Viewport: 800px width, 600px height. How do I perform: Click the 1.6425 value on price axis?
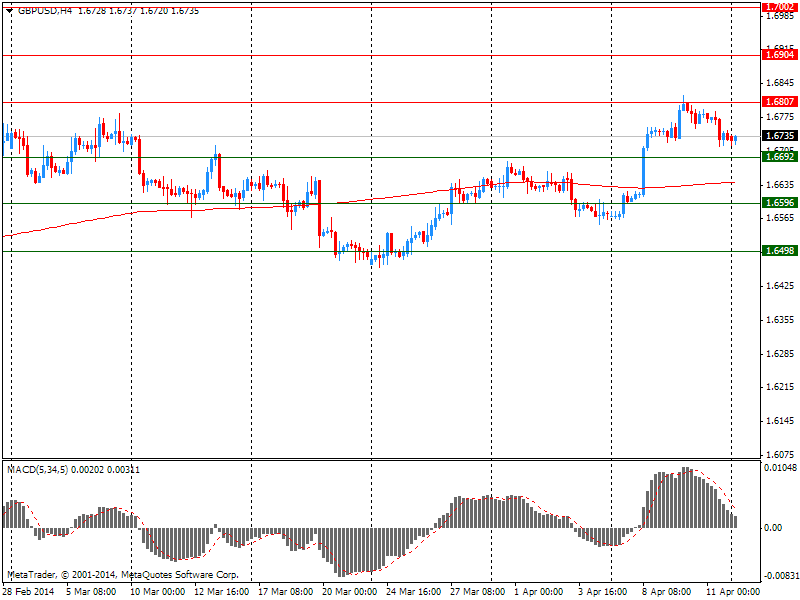point(779,286)
